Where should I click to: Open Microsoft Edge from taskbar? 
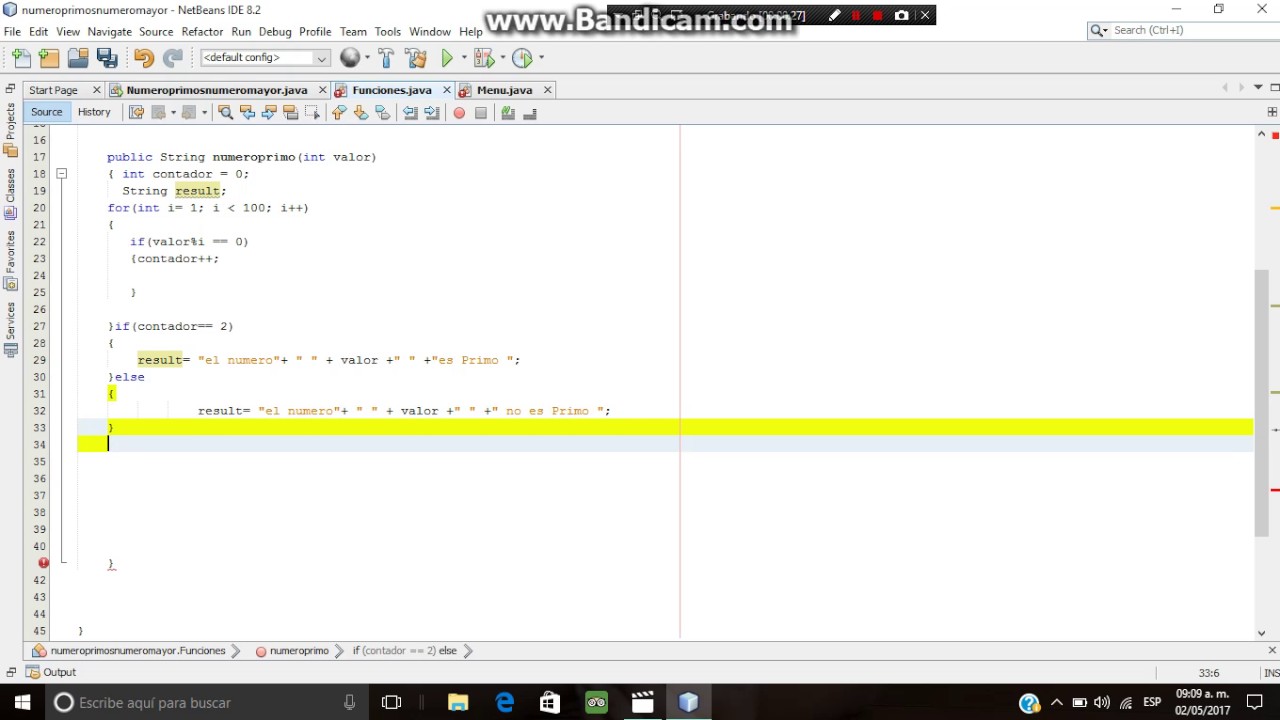click(x=505, y=702)
